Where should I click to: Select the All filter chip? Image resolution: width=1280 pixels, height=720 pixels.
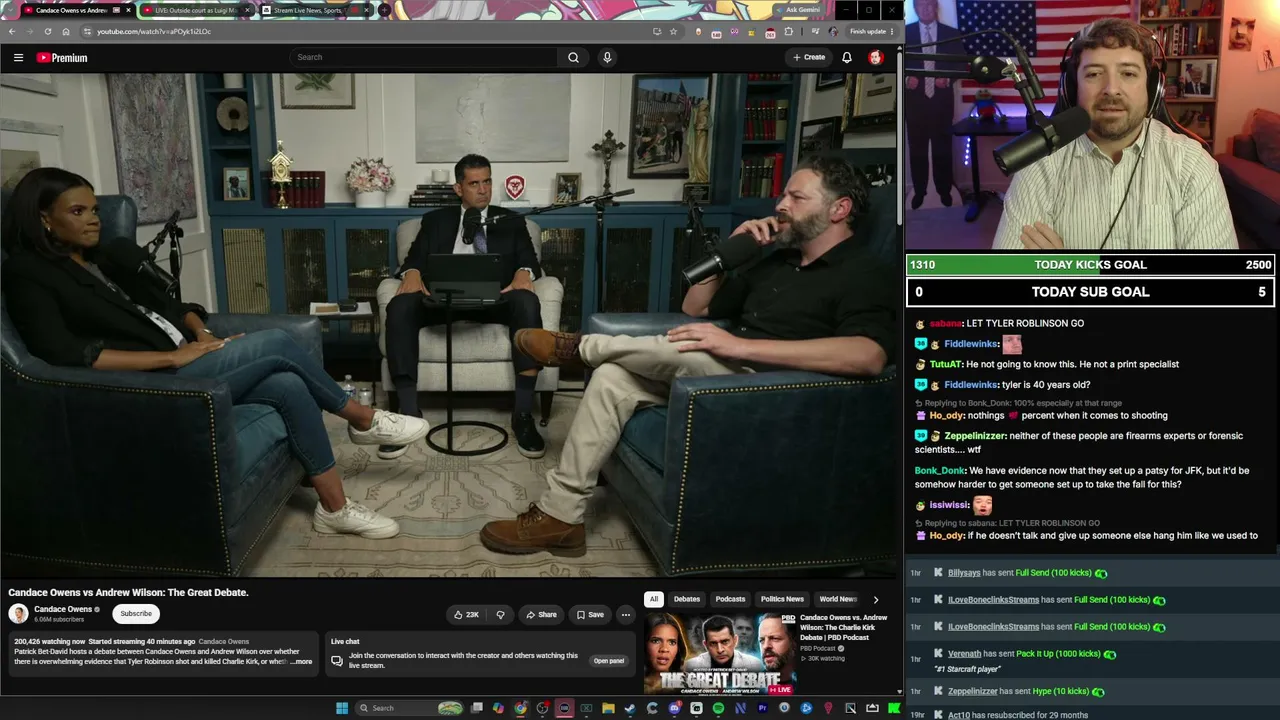tap(653, 599)
